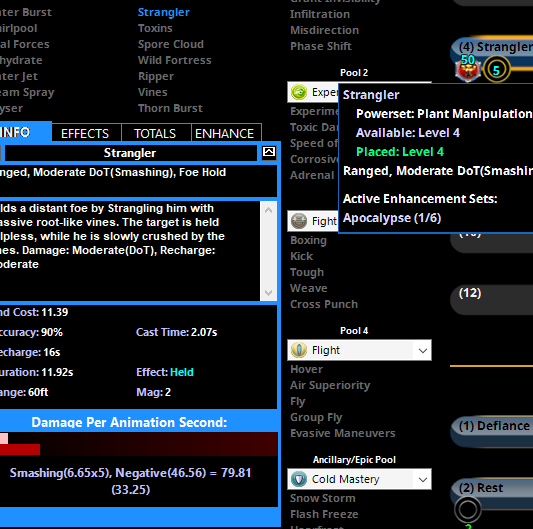
Task: Select the Spore Cloud power
Action: [x=171, y=44]
